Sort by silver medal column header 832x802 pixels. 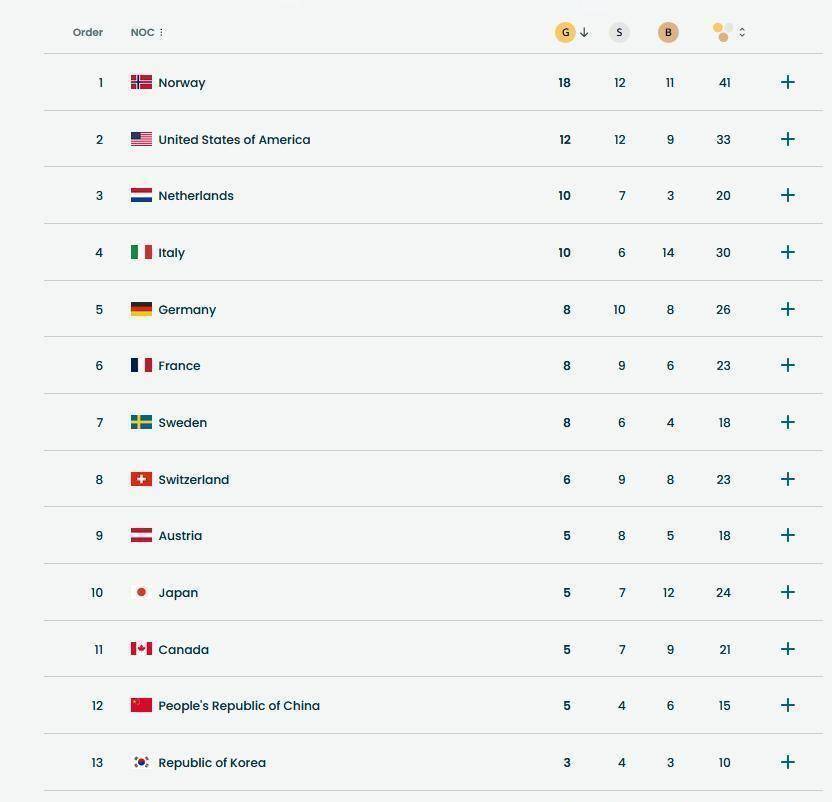point(619,32)
